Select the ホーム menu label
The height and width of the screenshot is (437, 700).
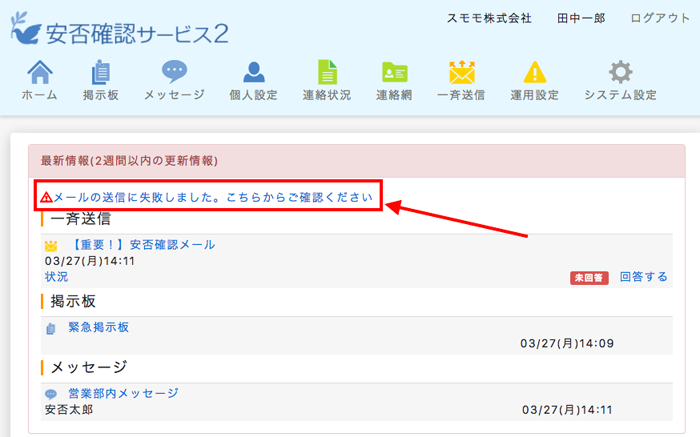tap(40, 95)
